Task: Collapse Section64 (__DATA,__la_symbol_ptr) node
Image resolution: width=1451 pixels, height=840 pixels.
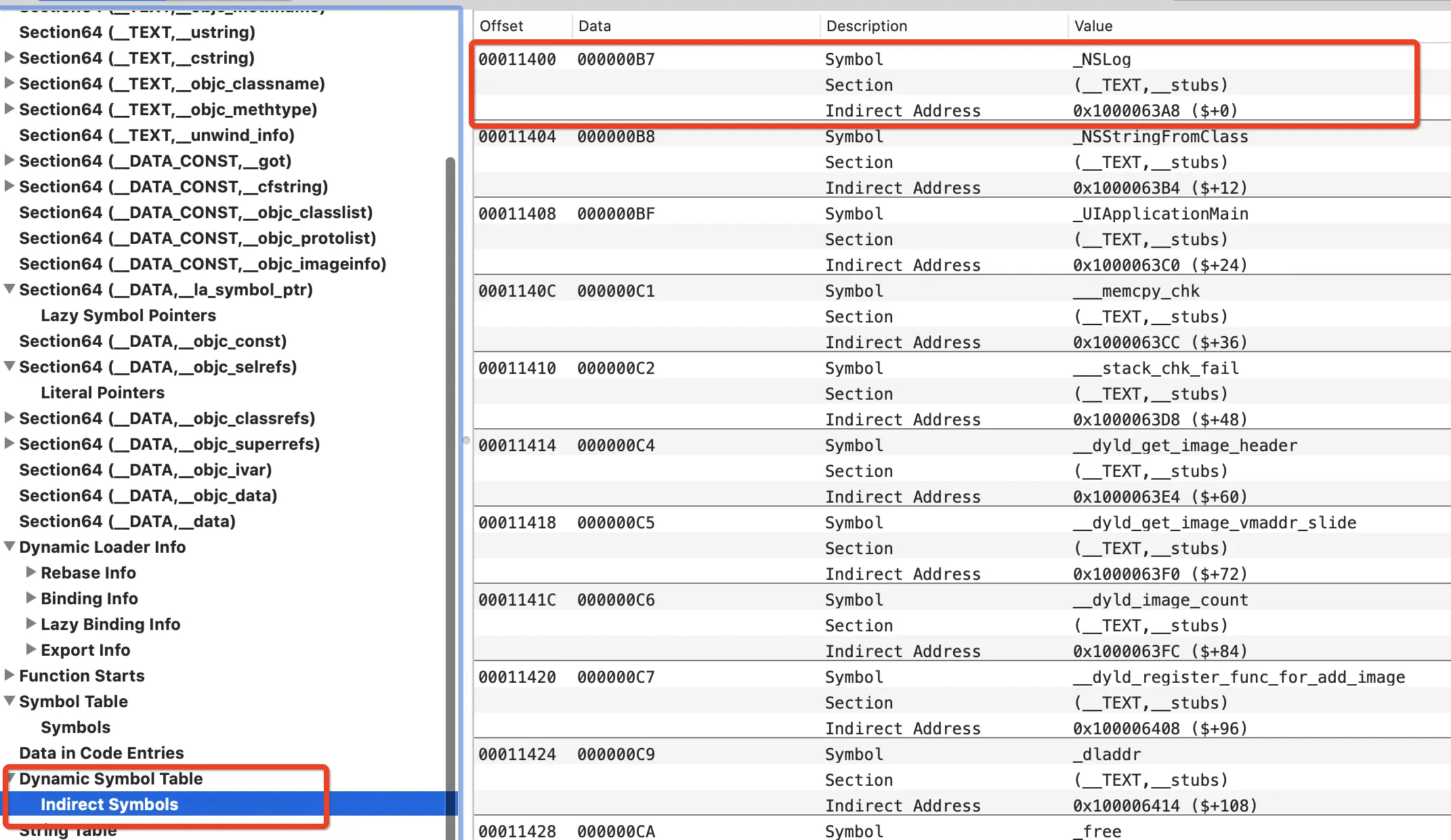Action: tap(9, 289)
